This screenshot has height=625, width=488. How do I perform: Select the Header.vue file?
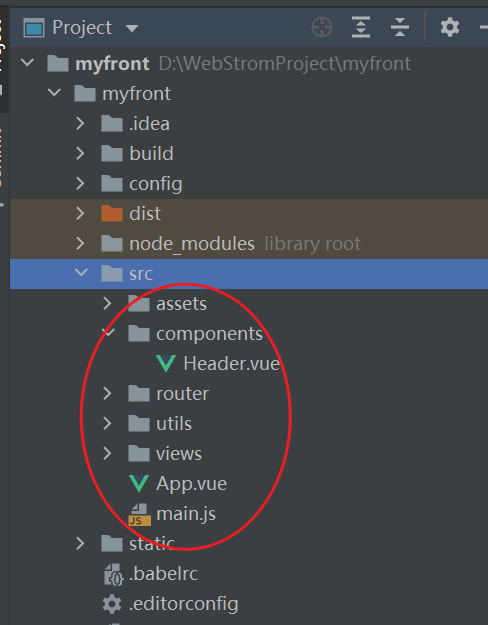(231, 364)
